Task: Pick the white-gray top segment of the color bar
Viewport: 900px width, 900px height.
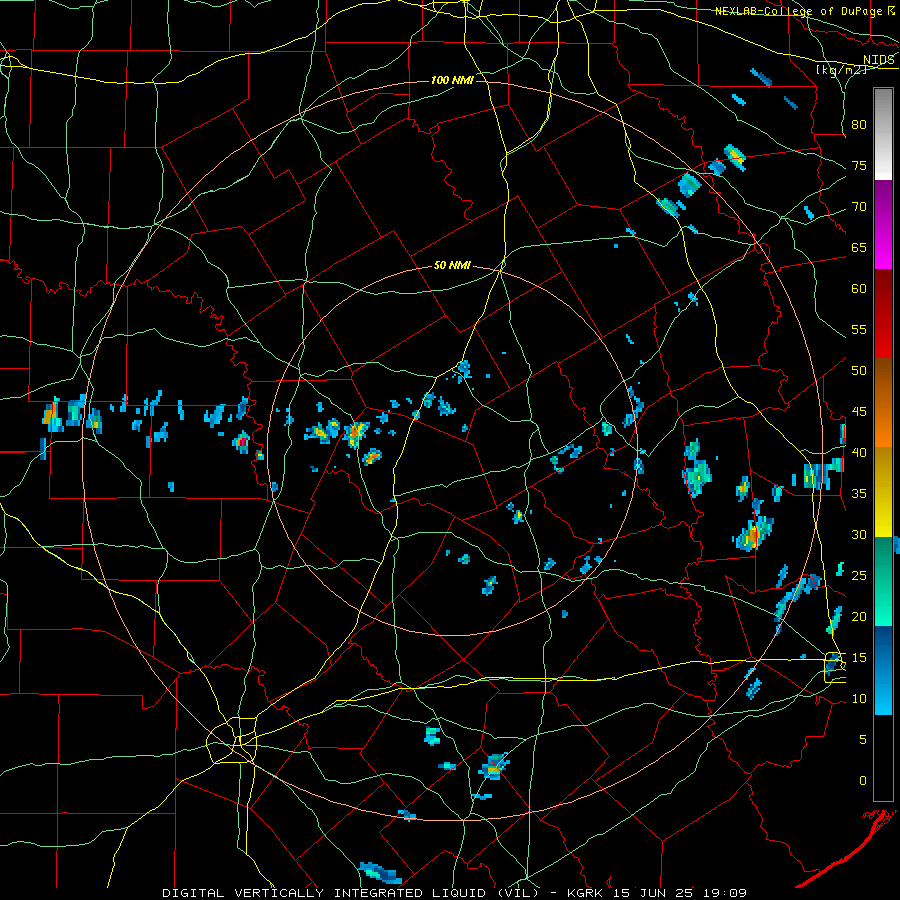Action: coord(883,134)
